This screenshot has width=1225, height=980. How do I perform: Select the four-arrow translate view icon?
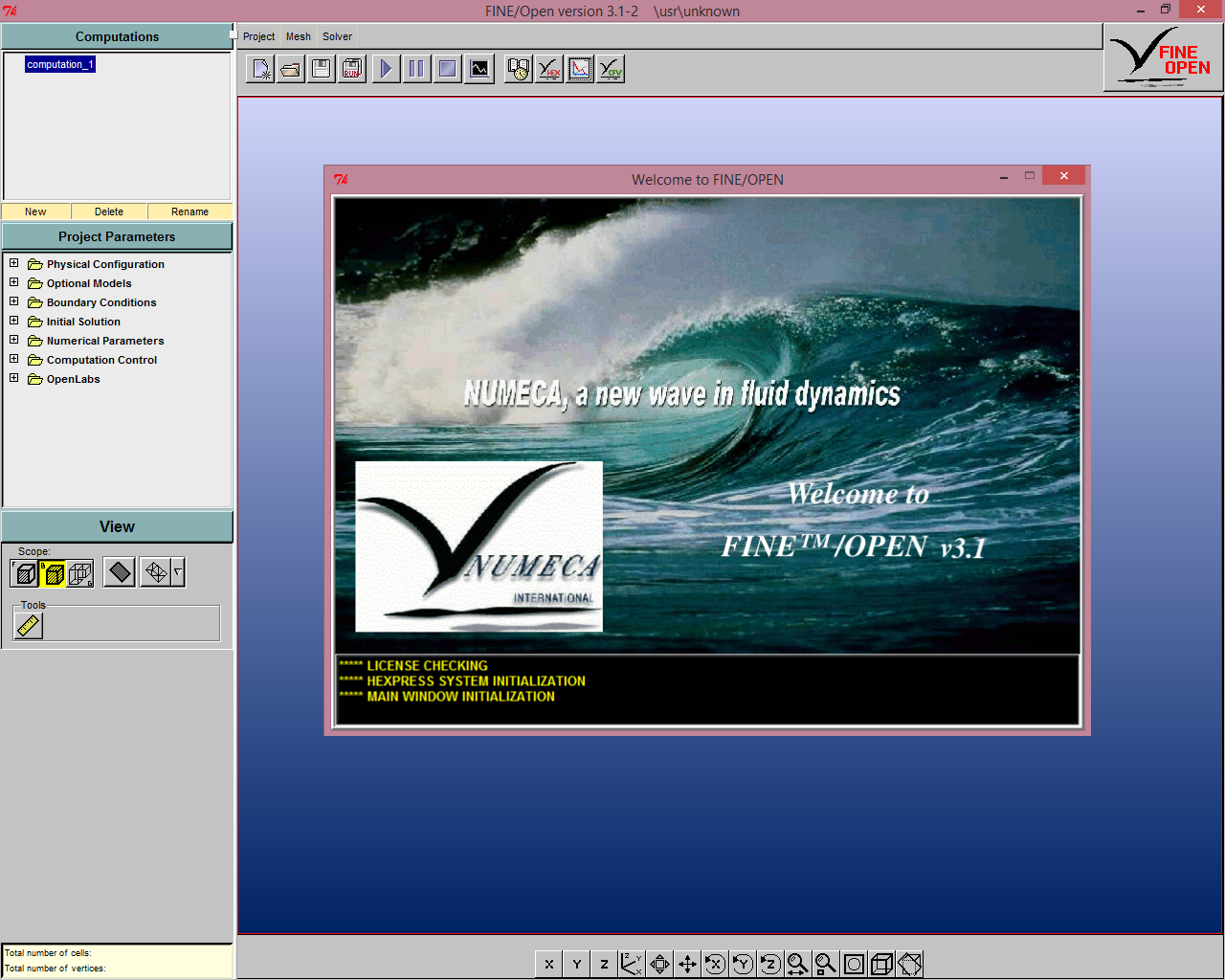coord(688,964)
